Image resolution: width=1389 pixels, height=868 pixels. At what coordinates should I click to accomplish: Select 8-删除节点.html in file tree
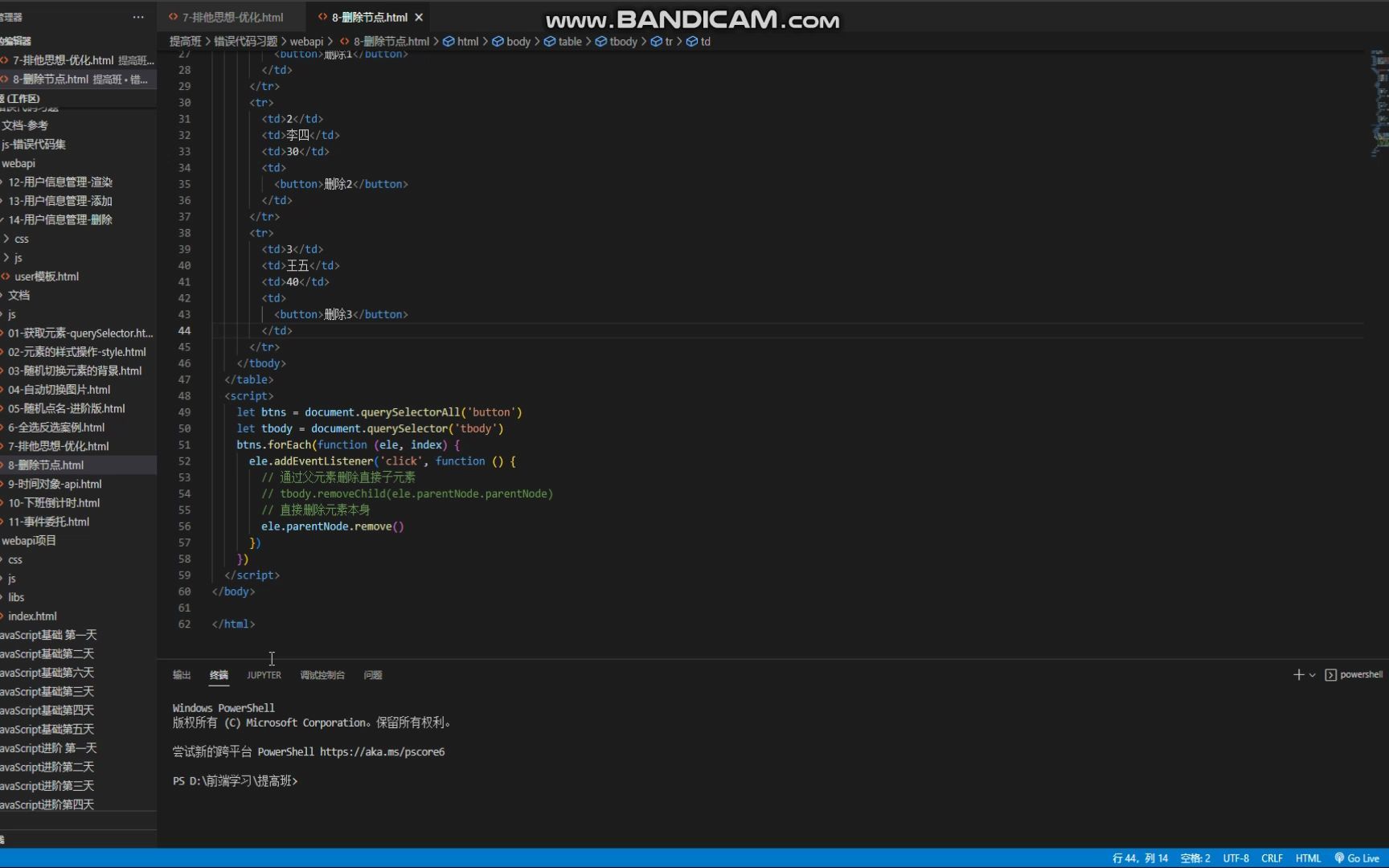click(78, 465)
